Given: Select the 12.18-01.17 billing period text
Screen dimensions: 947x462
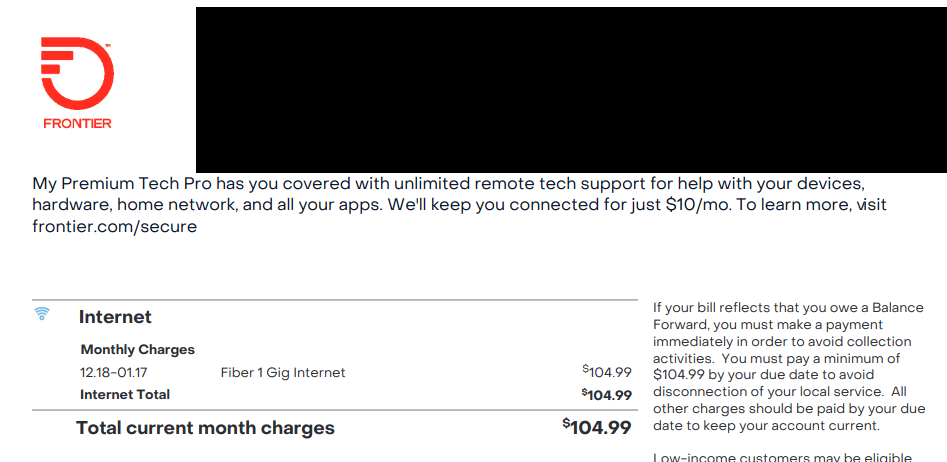Looking at the screenshot, I should [x=115, y=373].
